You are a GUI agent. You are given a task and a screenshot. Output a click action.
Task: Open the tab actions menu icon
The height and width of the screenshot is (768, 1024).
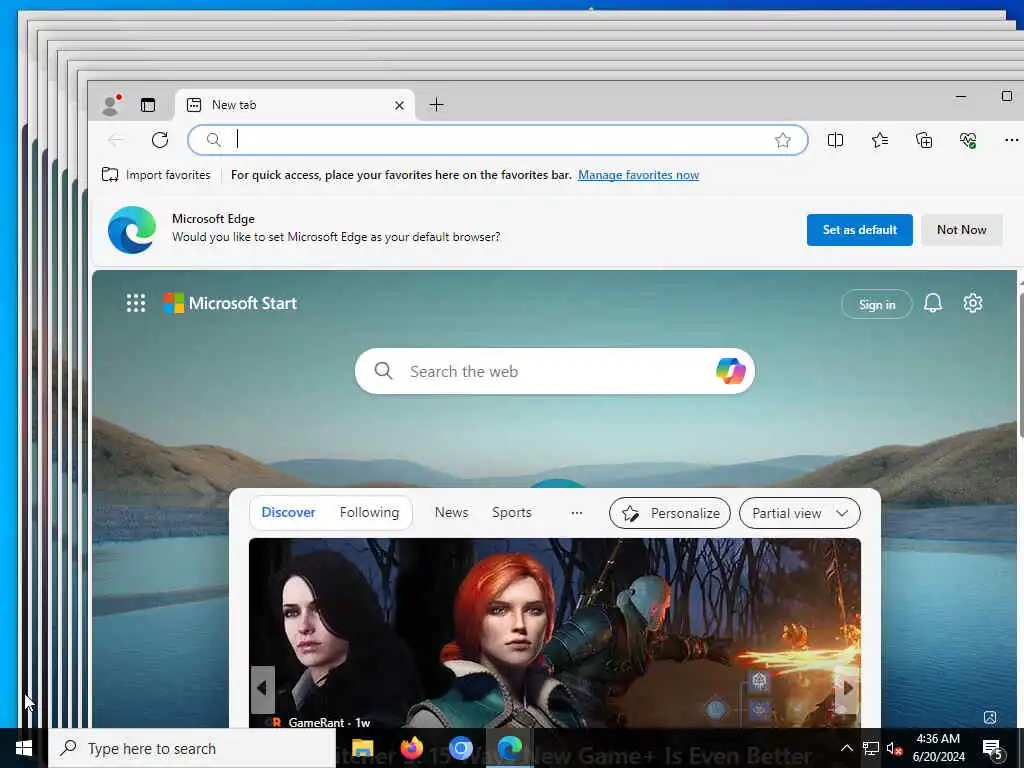[148, 104]
